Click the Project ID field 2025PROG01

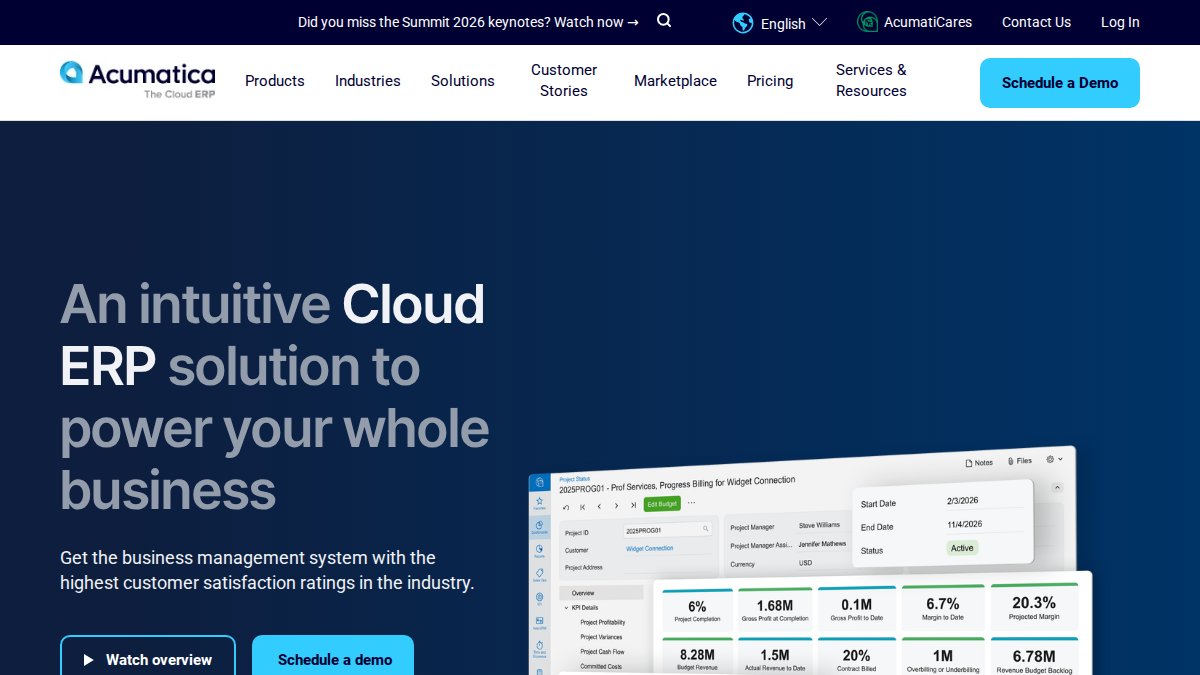coord(667,529)
